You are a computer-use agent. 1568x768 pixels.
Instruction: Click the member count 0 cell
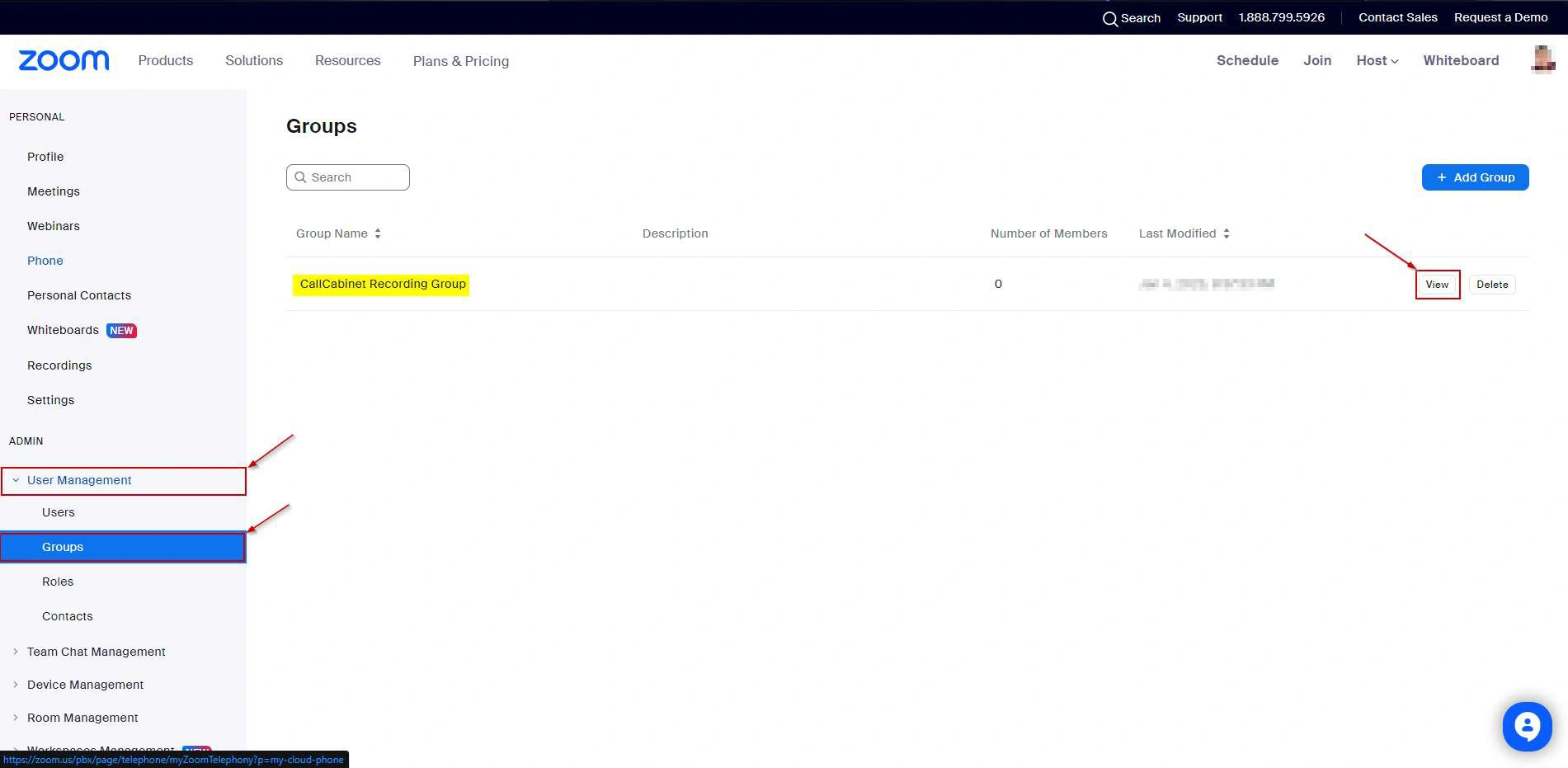(x=998, y=284)
